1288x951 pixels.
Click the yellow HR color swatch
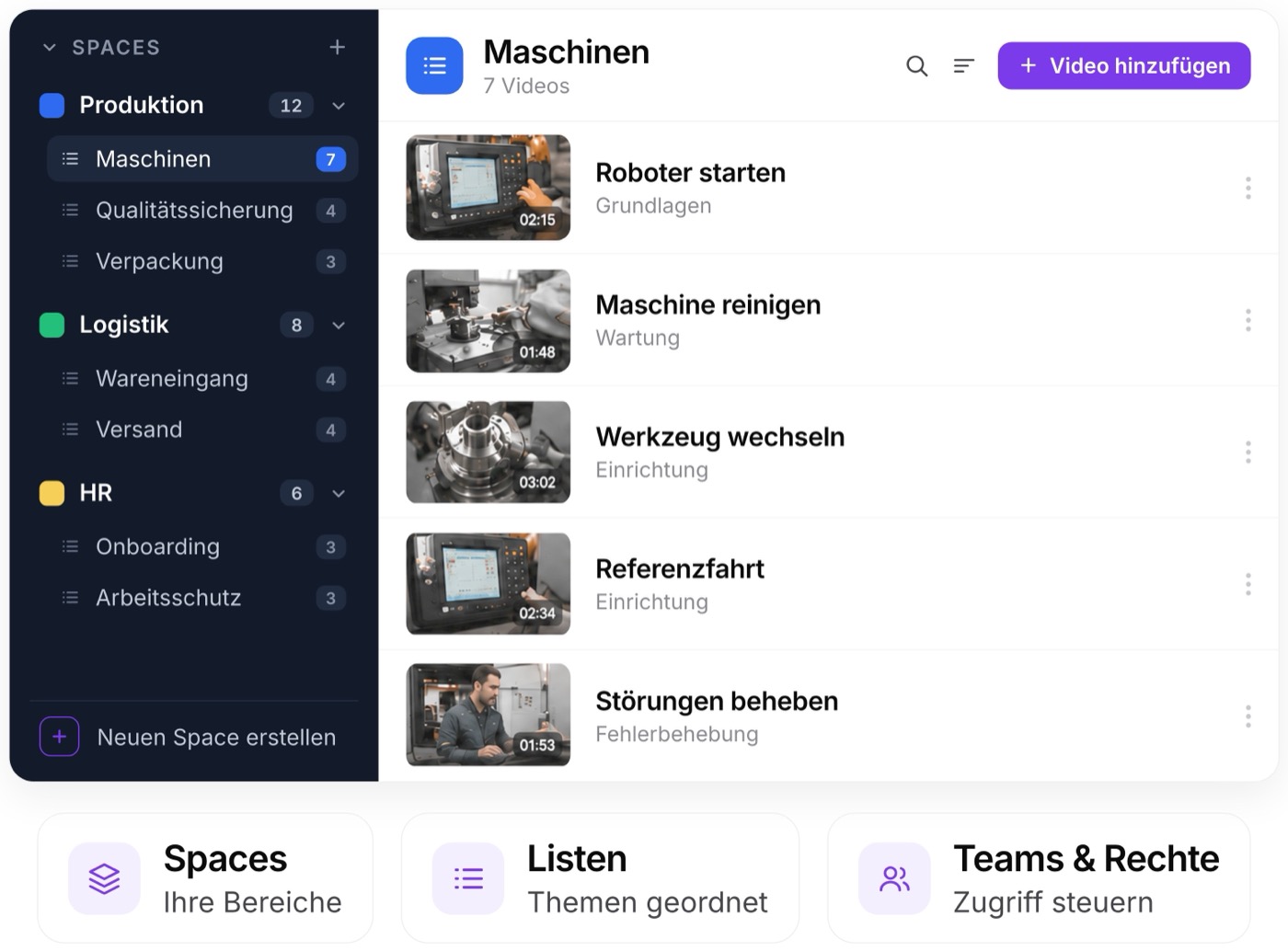click(x=52, y=493)
